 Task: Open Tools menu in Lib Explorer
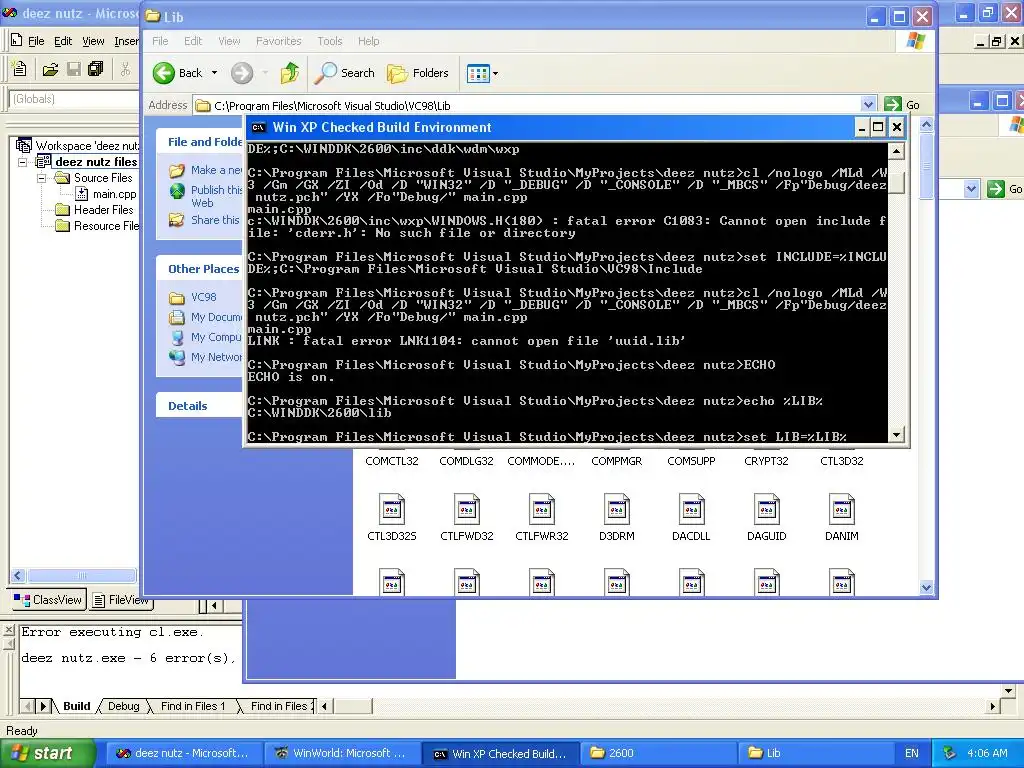coord(330,41)
